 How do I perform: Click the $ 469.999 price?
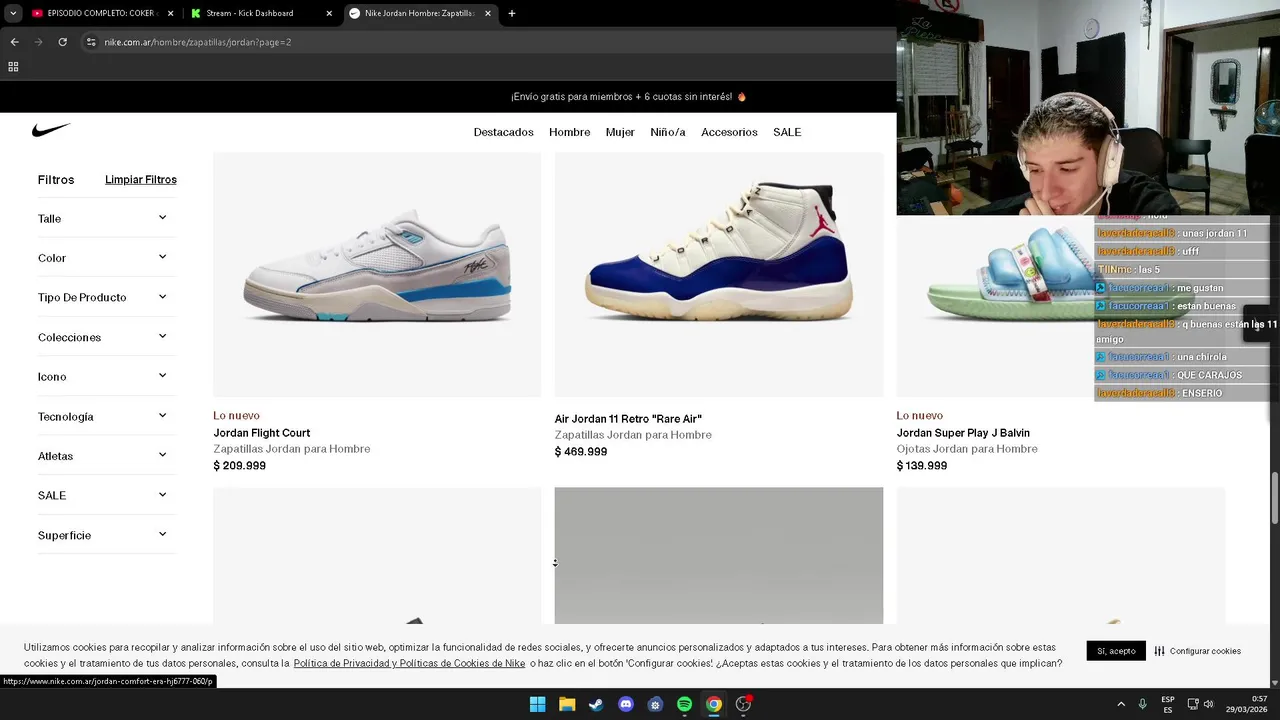pyautogui.click(x=581, y=452)
